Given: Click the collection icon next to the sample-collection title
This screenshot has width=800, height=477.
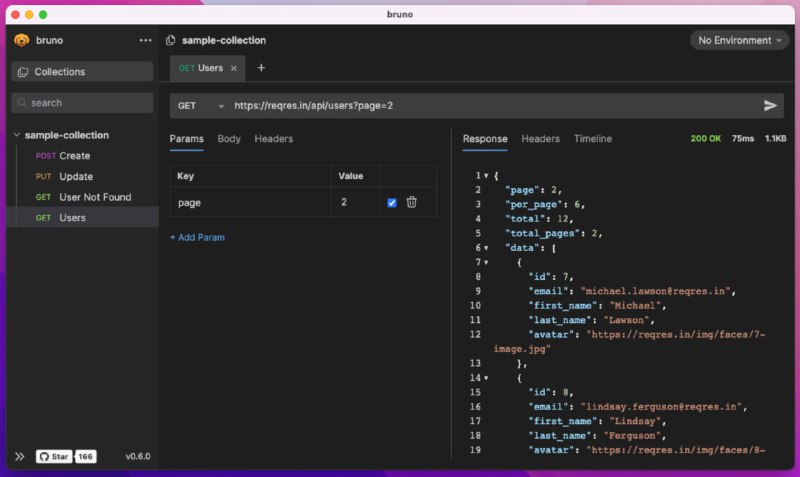Looking at the screenshot, I should pyautogui.click(x=171, y=40).
